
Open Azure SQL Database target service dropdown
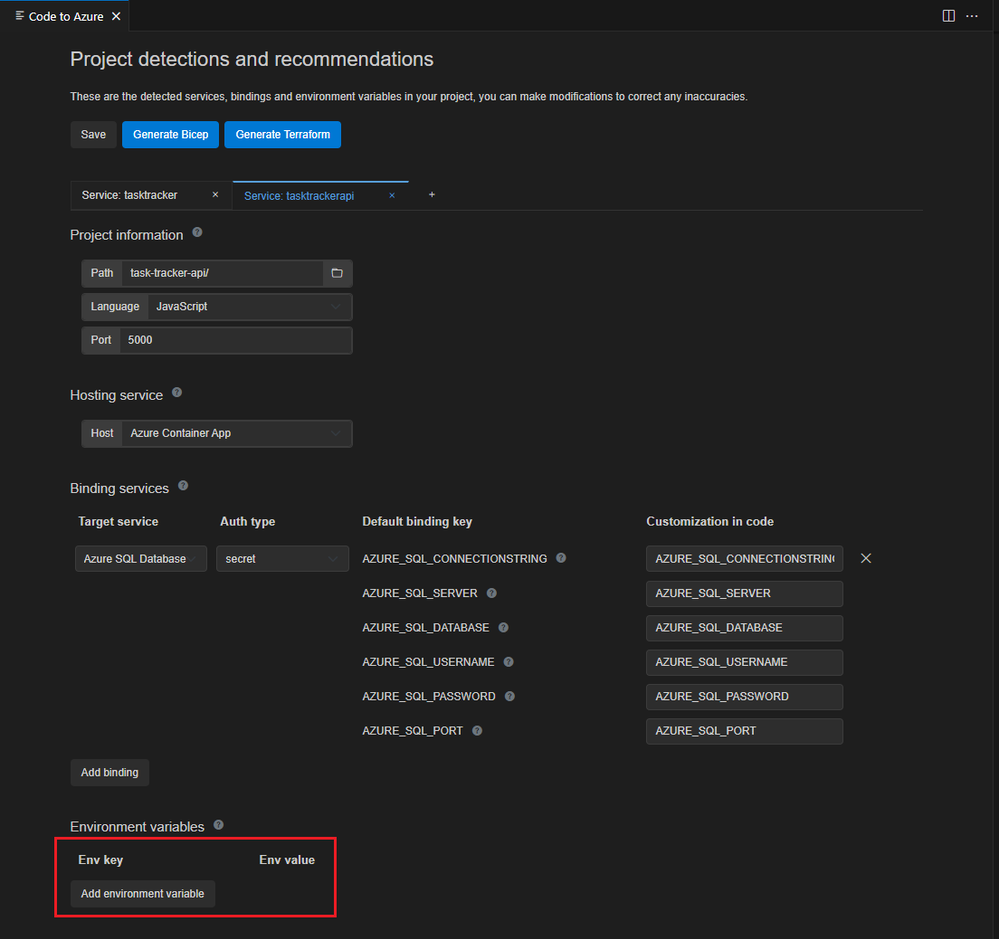click(141, 559)
